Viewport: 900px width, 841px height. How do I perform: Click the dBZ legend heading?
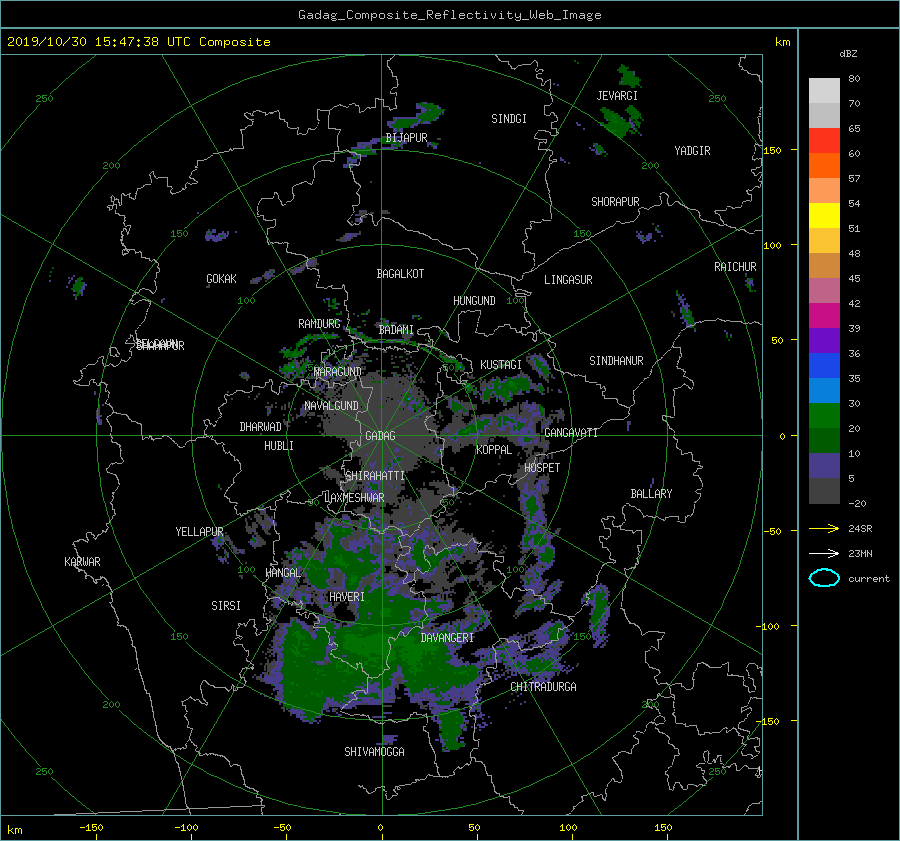[848, 54]
